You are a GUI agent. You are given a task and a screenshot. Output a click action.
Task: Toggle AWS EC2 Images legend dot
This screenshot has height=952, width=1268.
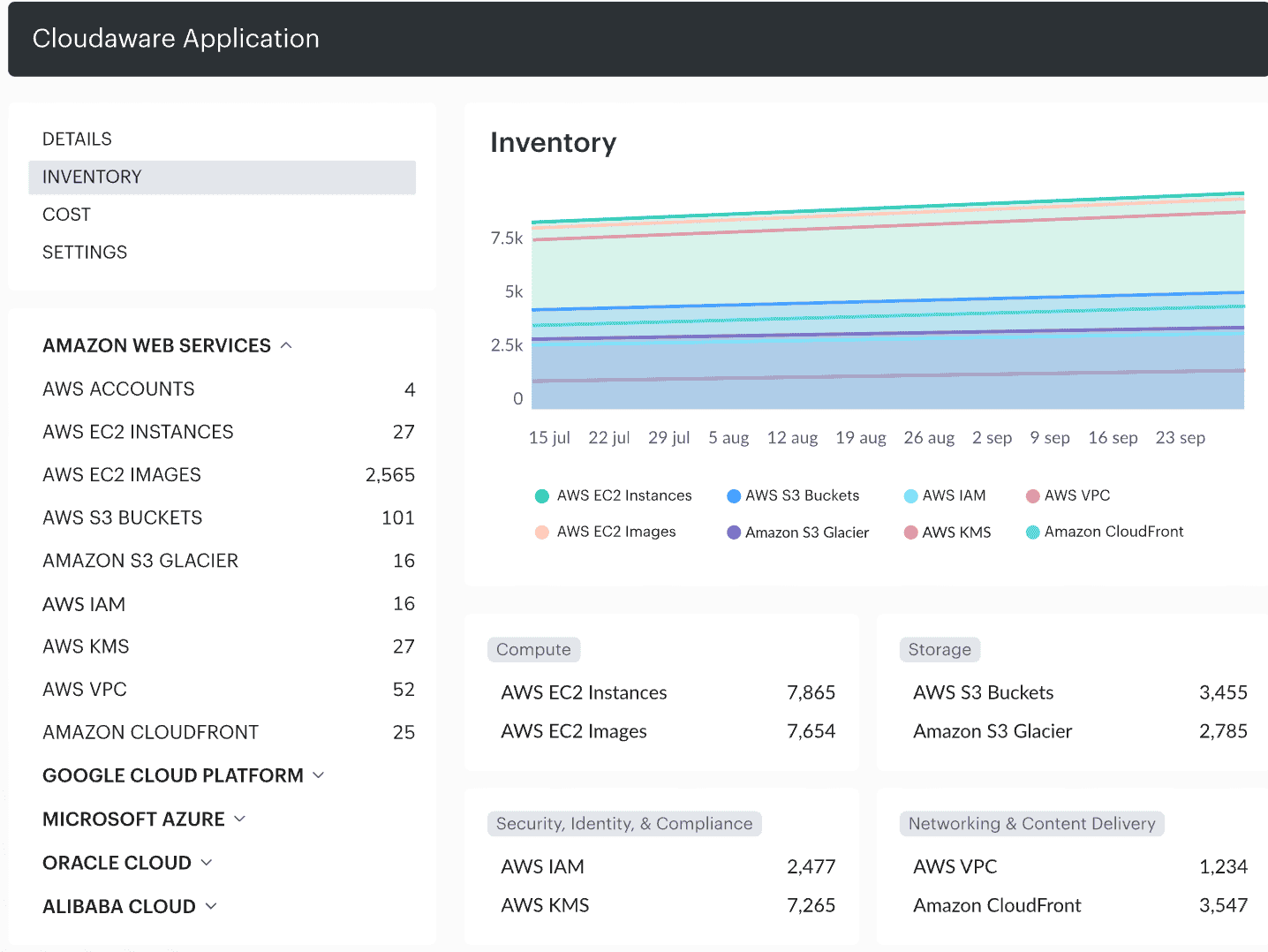coord(542,533)
